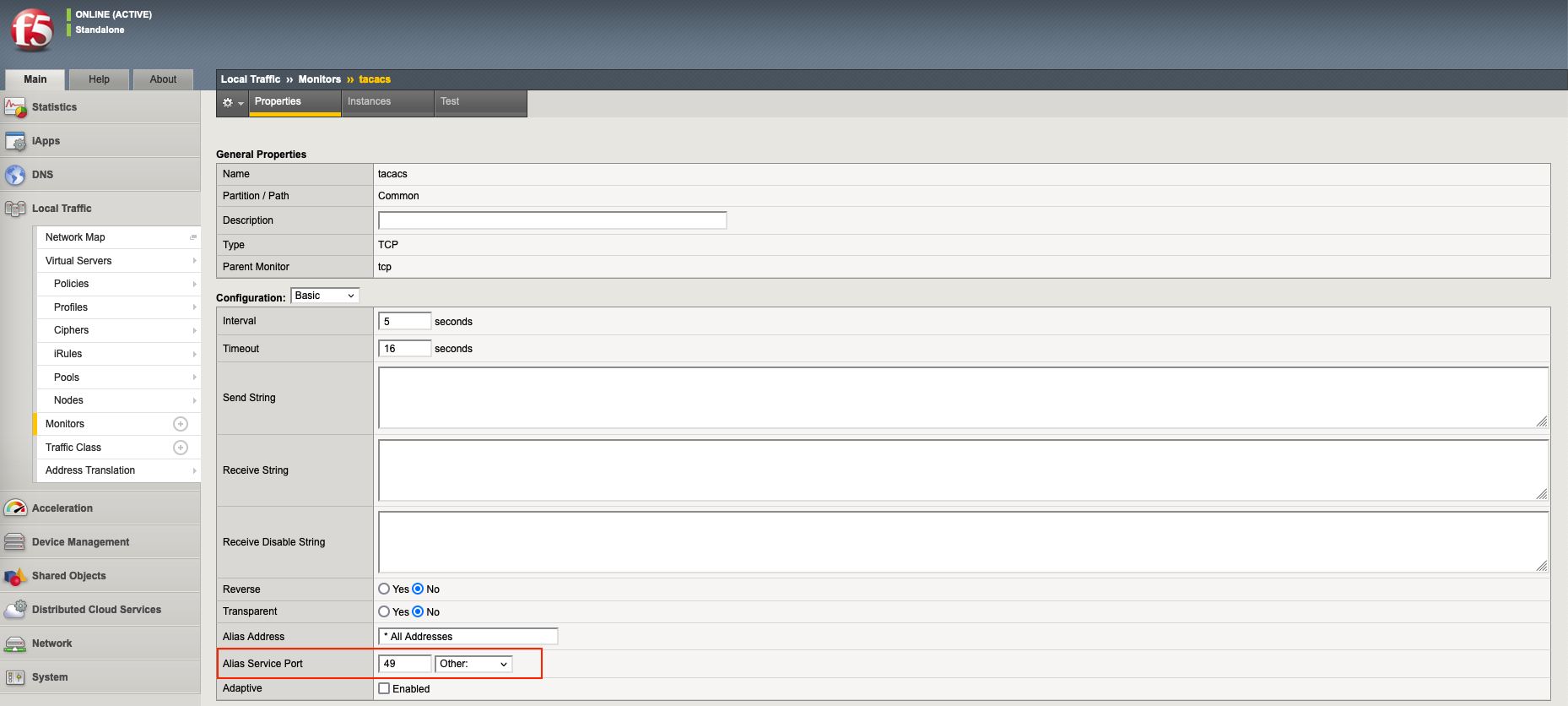
Task: Select Yes for the Reverse option
Action: [x=384, y=589]
